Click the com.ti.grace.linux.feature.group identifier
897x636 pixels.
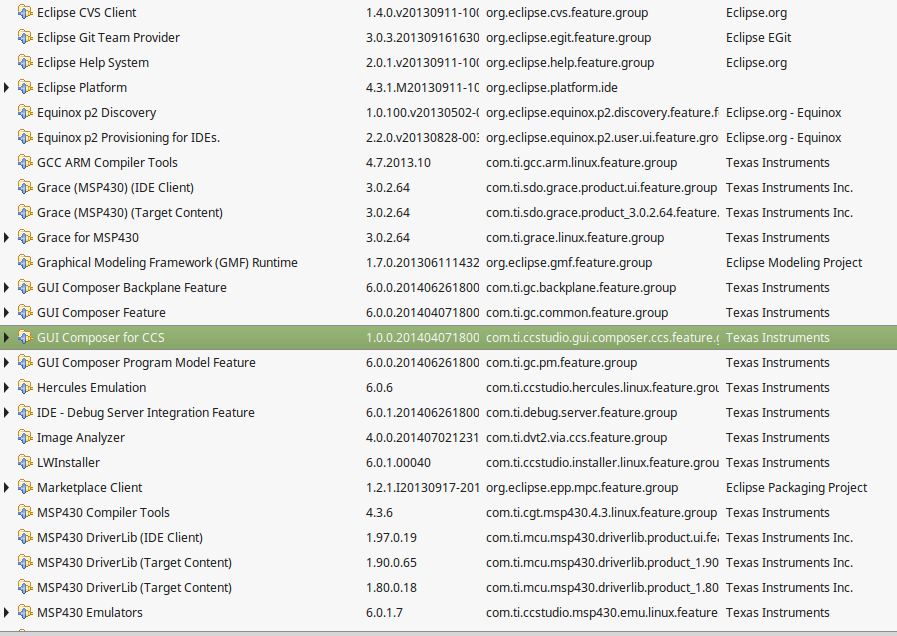pyautogui.click(x=575, y=237)
